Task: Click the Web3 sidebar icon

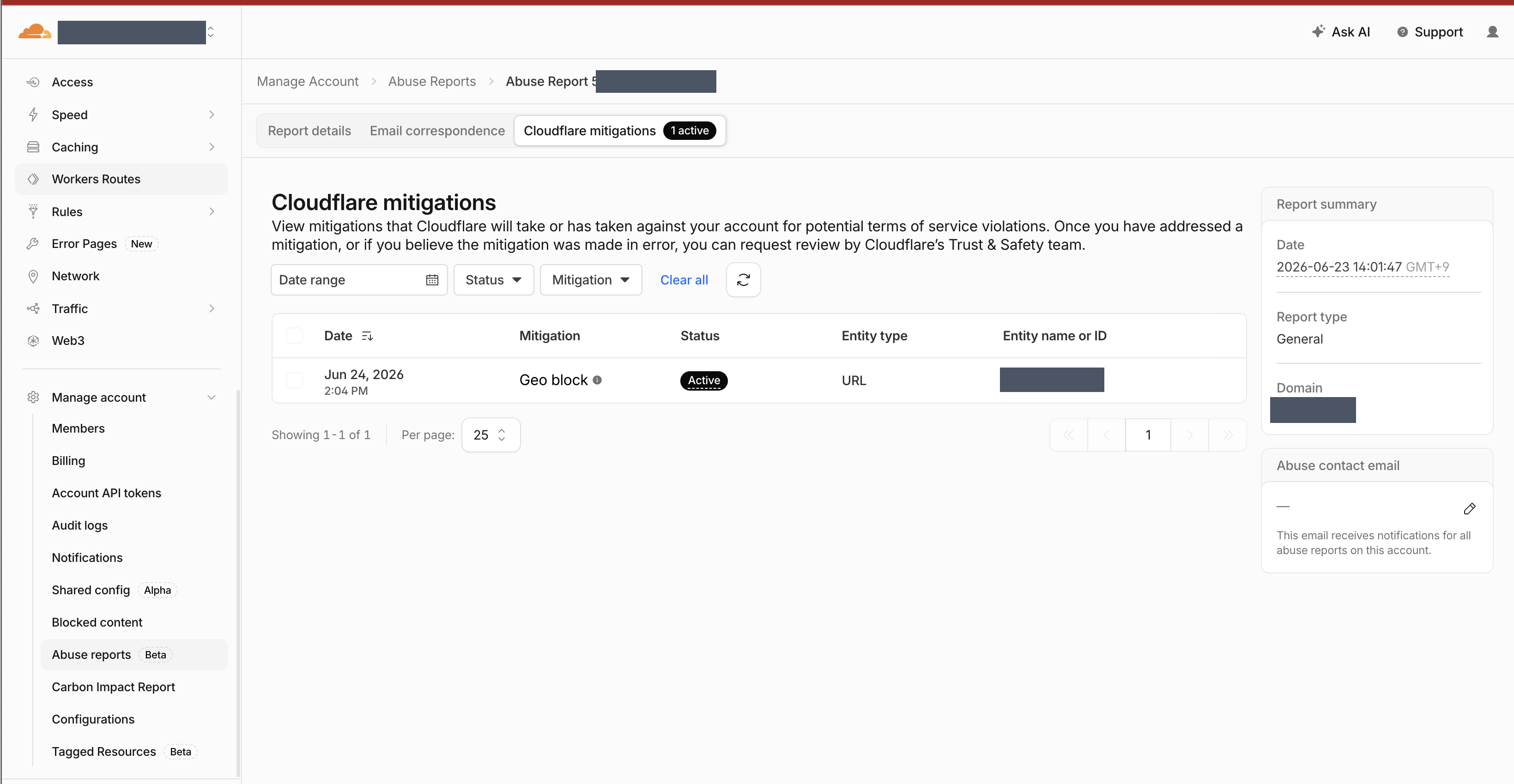Action: tap(34, 340)
